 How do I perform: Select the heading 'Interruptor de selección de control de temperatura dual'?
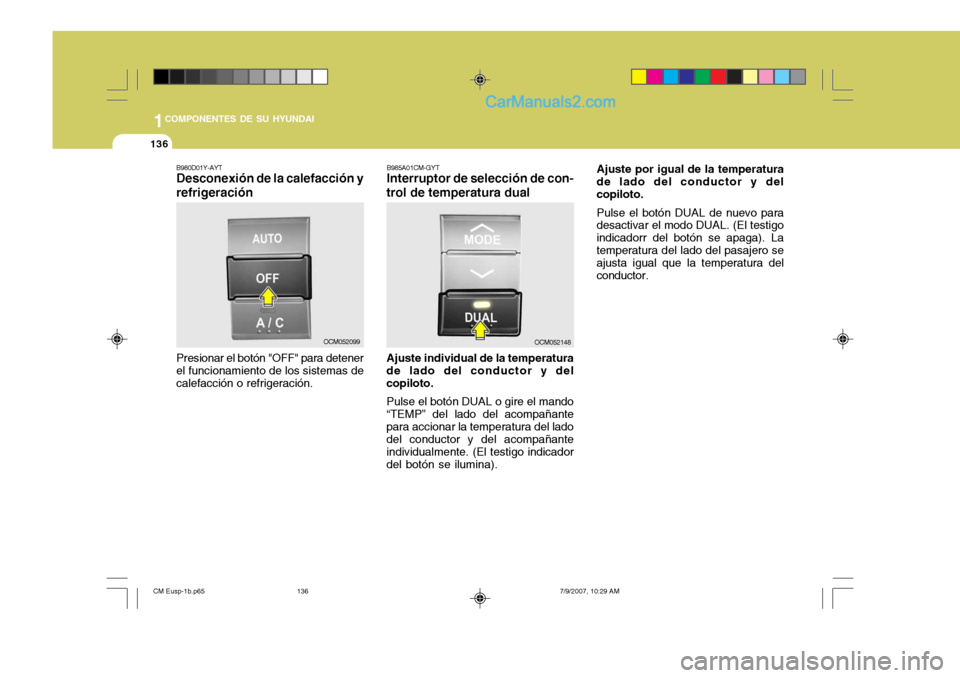pyautogui.click(x=480, y=186)
